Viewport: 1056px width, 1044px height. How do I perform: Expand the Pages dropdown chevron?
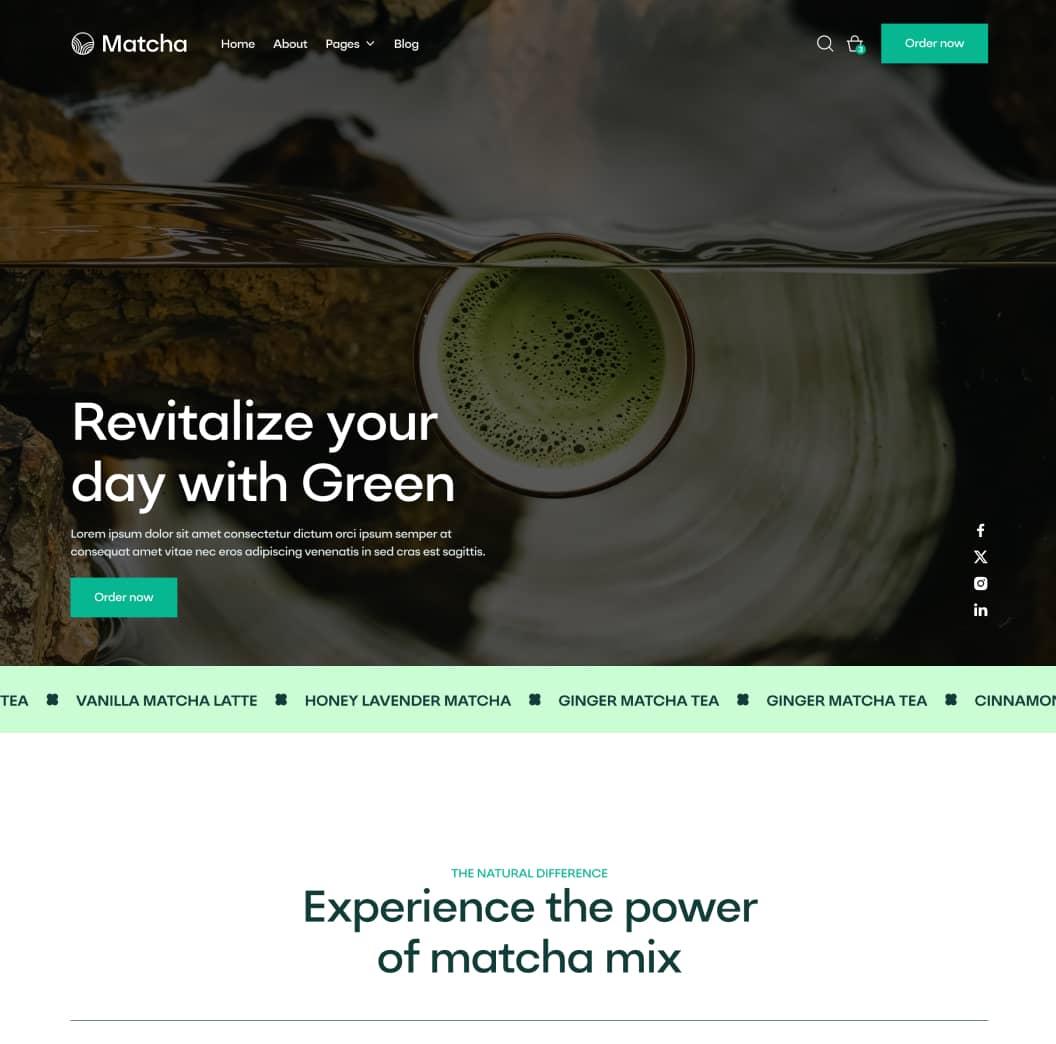(x=370, y=44)
